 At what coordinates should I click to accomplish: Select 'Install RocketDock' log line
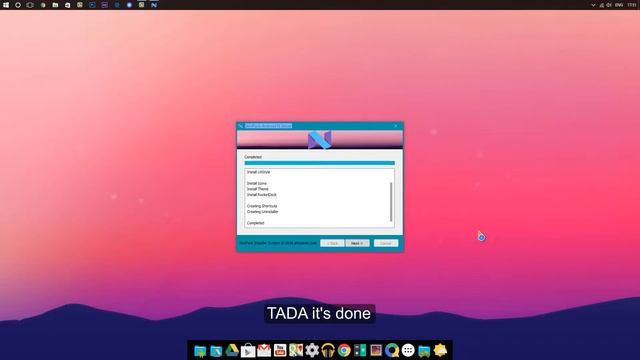(x=262, y=195)
